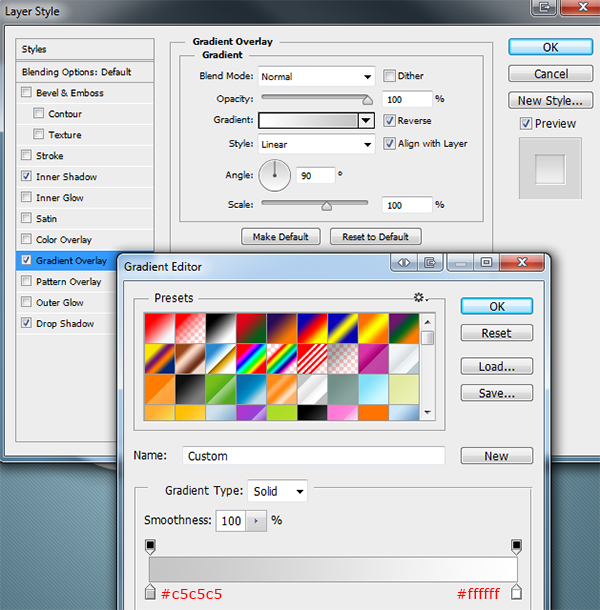The height and width of the screenshot is (610, 600).
Task: Click the Scale slider handle
Action: tap(326, 206)
